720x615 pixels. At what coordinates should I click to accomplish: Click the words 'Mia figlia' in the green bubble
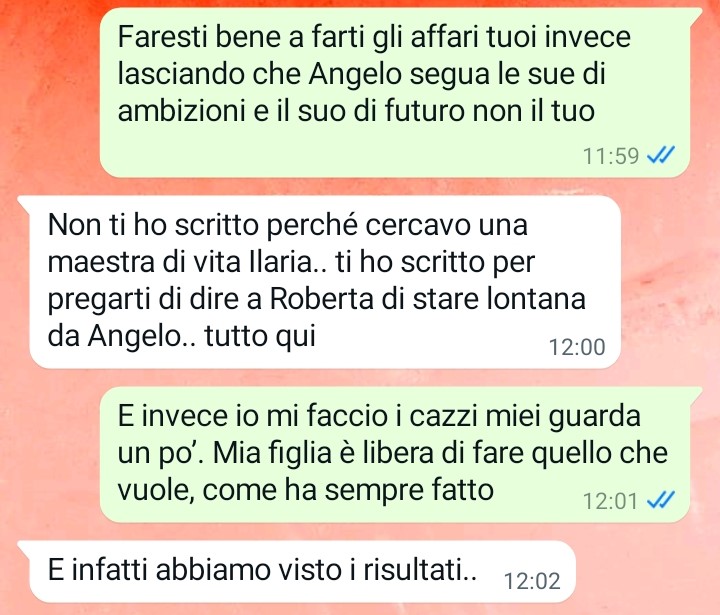click(272, 453)
